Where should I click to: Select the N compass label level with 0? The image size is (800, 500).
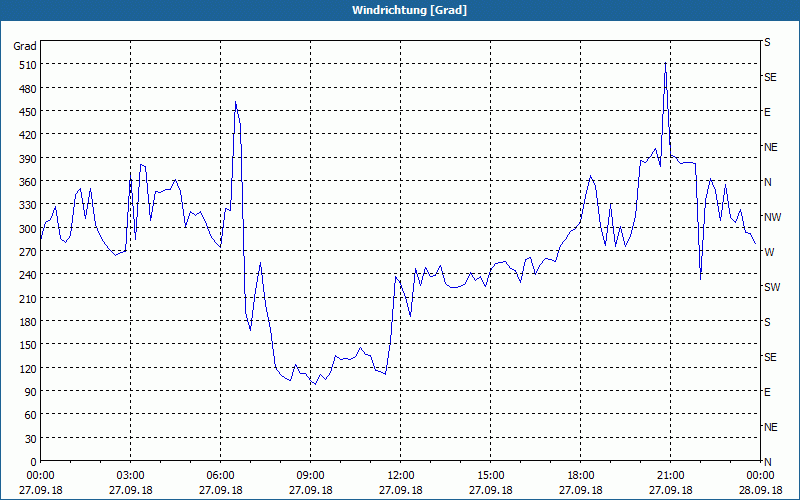click(767, 462)
